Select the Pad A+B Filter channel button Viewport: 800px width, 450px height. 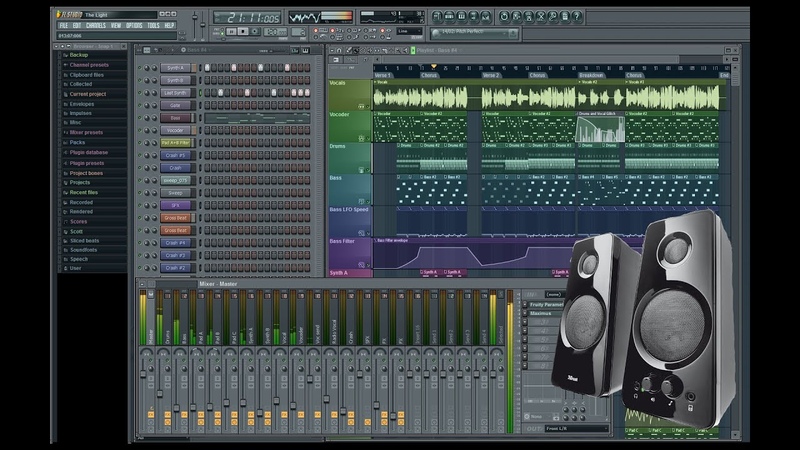176,143
